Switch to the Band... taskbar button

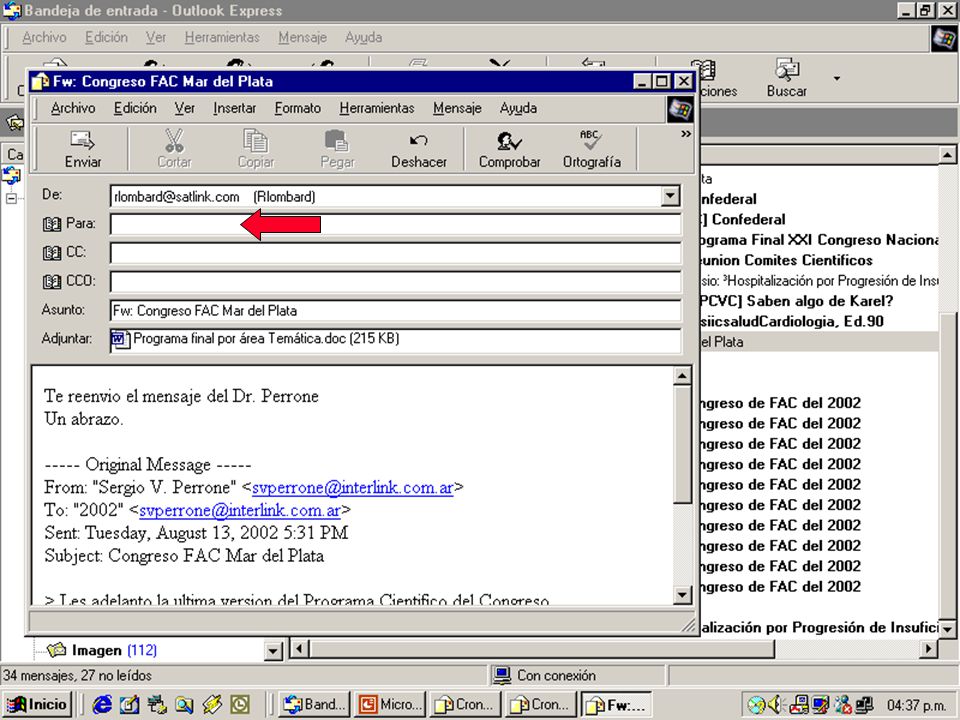(x=315, y=705)
